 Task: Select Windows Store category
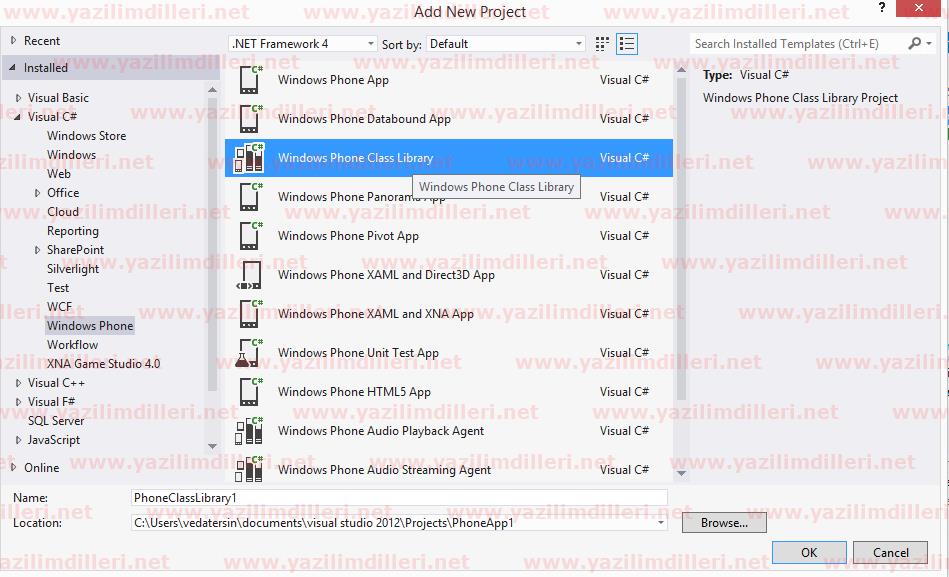coord(87,136)
